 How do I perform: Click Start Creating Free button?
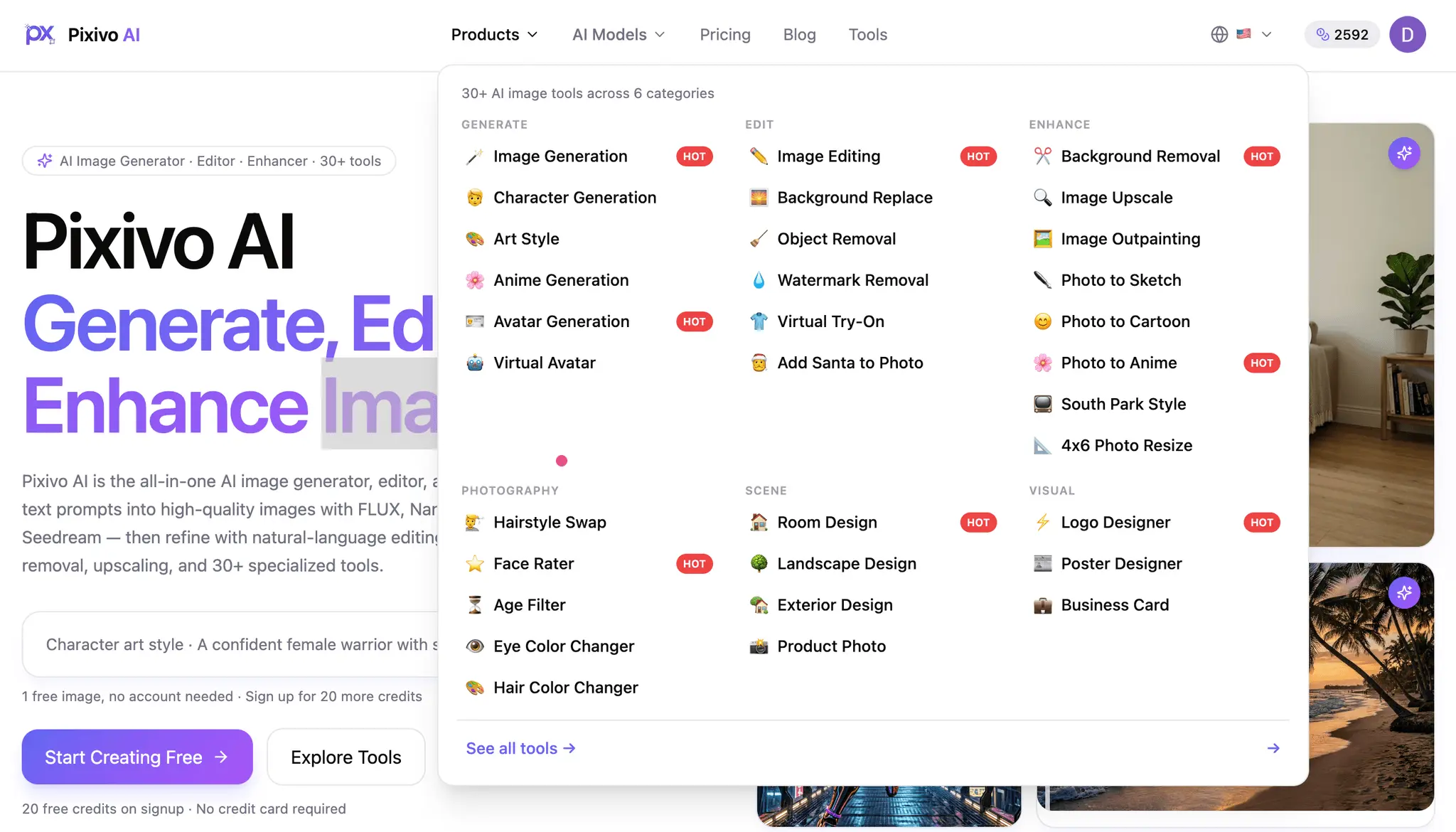pyautogui.click(x=137, y=757)
